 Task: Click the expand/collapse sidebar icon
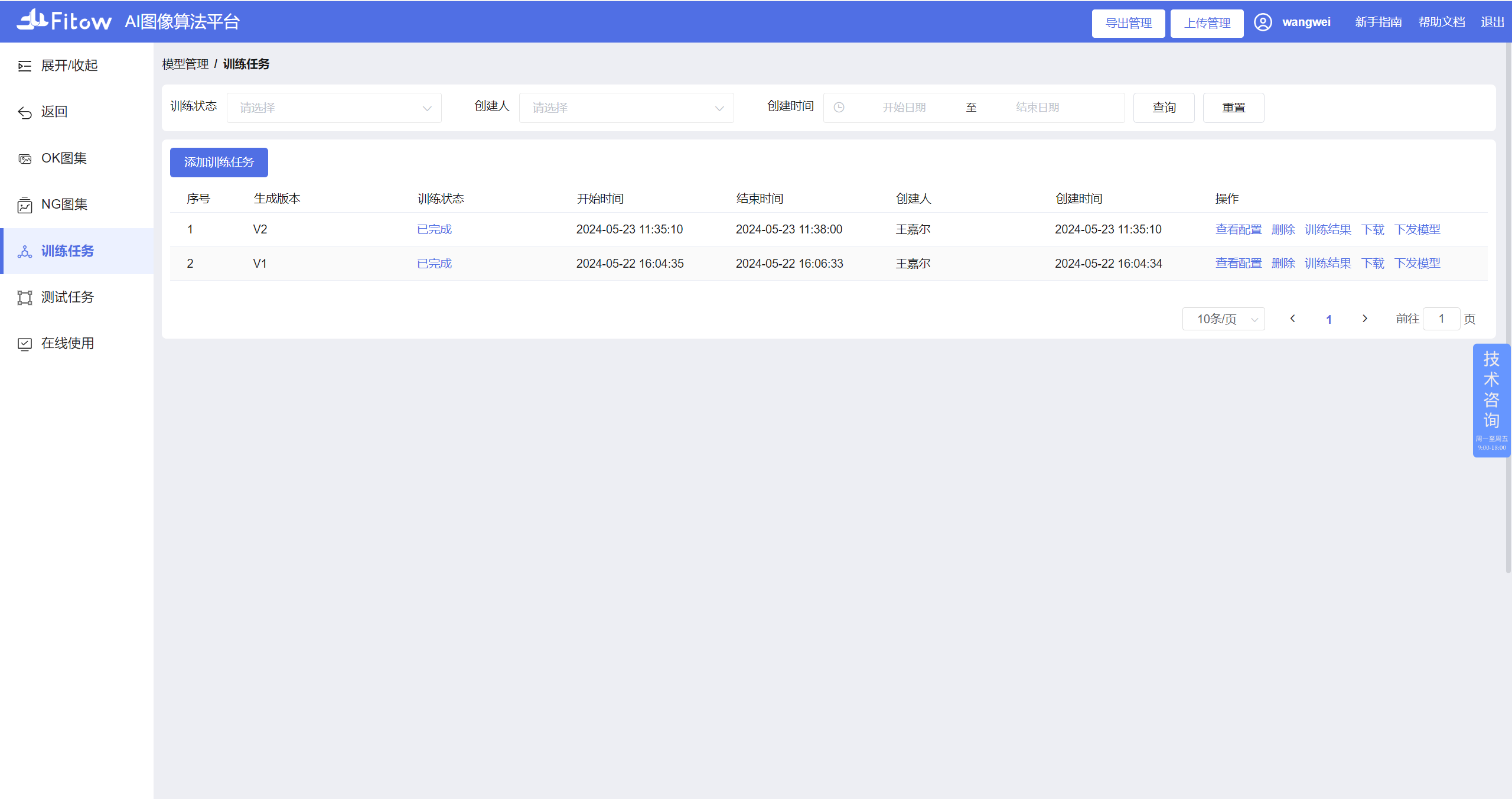tap(25, 66)
